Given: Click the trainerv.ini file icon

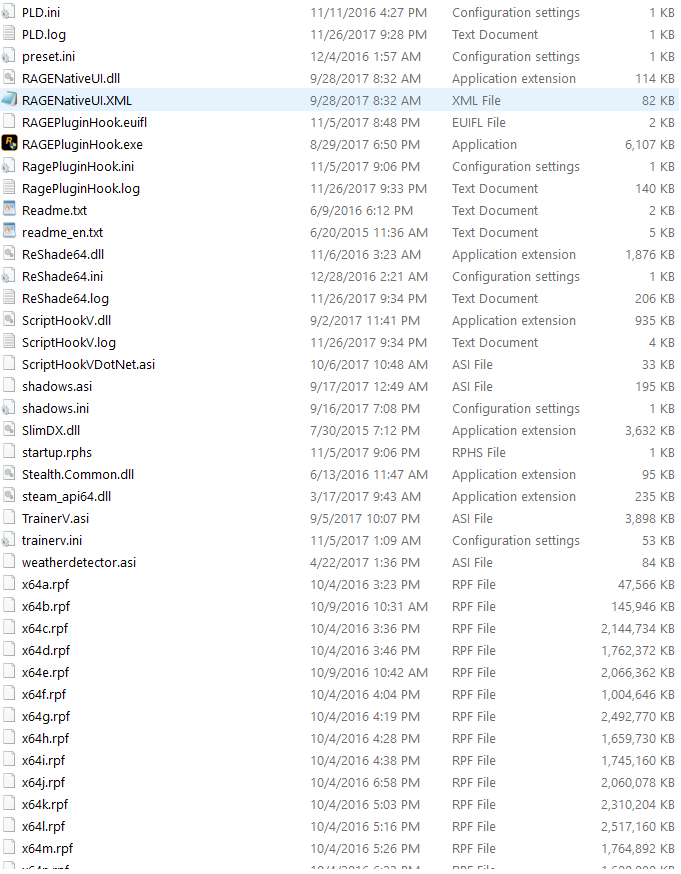Looking at the screenshot, I should (9, 540).
